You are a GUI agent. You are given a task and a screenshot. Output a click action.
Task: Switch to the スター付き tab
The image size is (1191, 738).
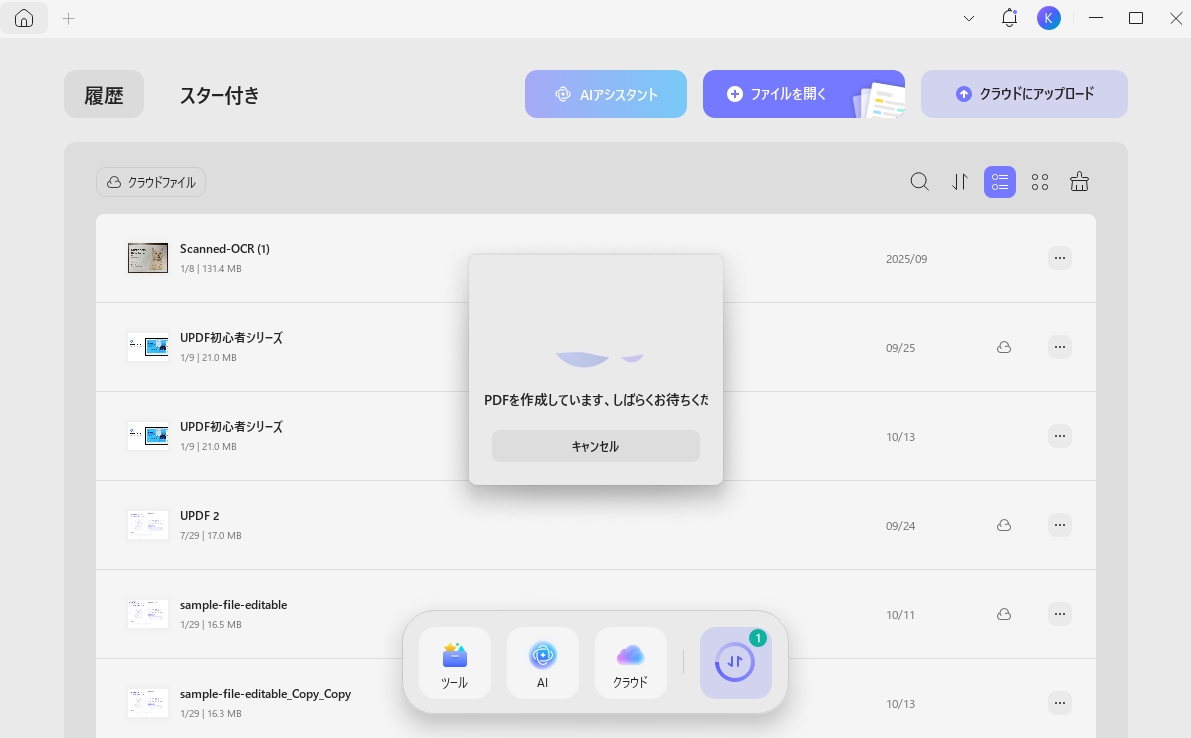click(220, 95)
